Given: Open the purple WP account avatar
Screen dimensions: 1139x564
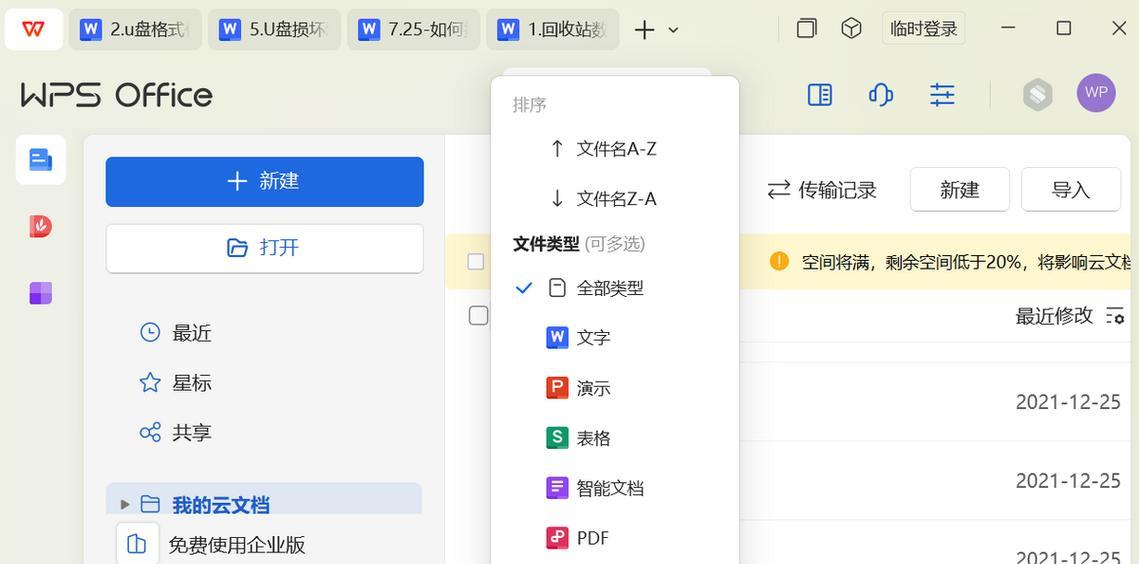Looking at the screenshot, I should (x=1096, y=93).
